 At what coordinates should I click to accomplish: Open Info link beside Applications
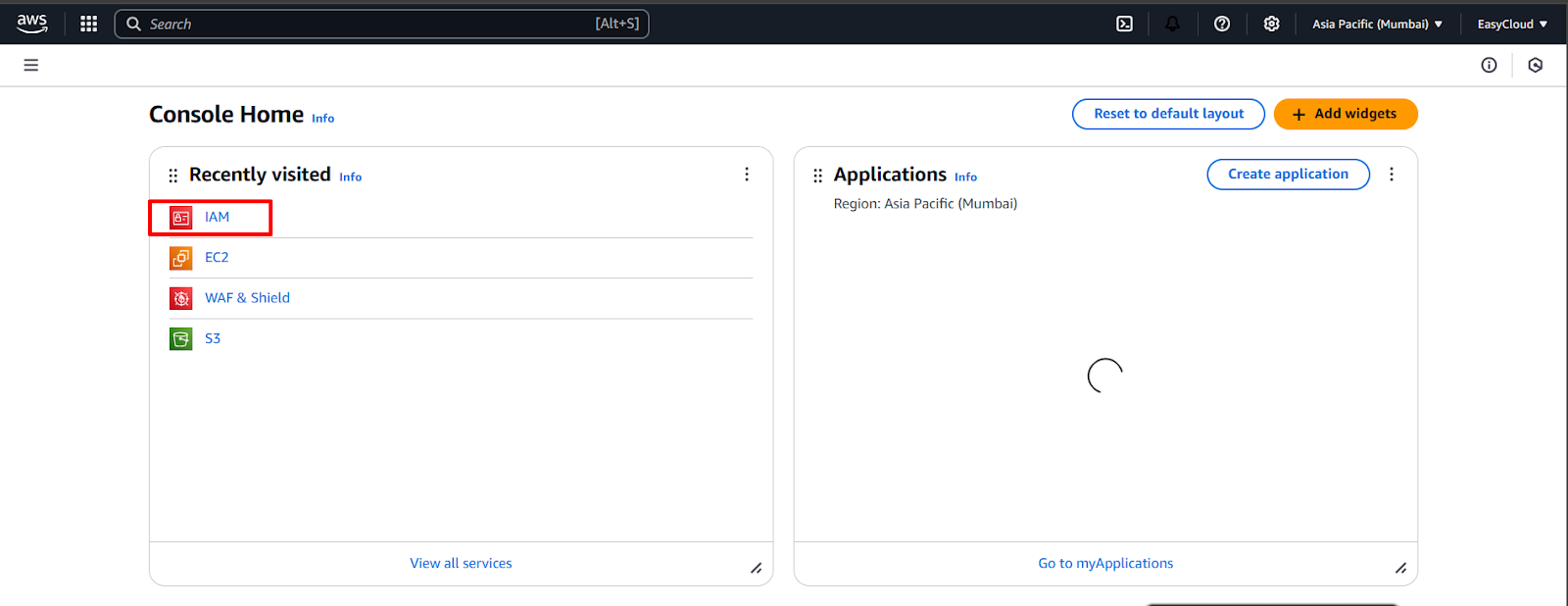[x=965, y=177]
